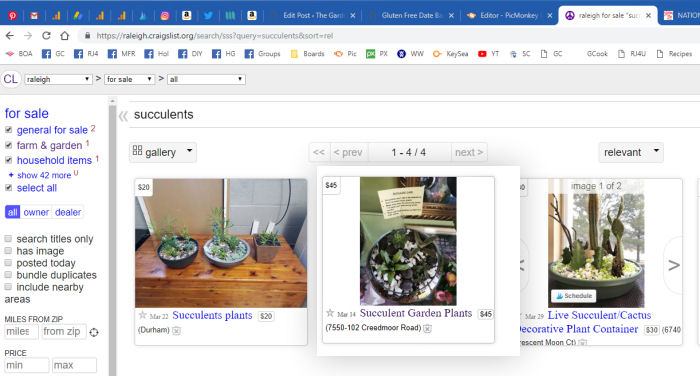Switch to the Editor - PicMonkey tab
This screenshot has height=376, width=700.
click(508, 16)
